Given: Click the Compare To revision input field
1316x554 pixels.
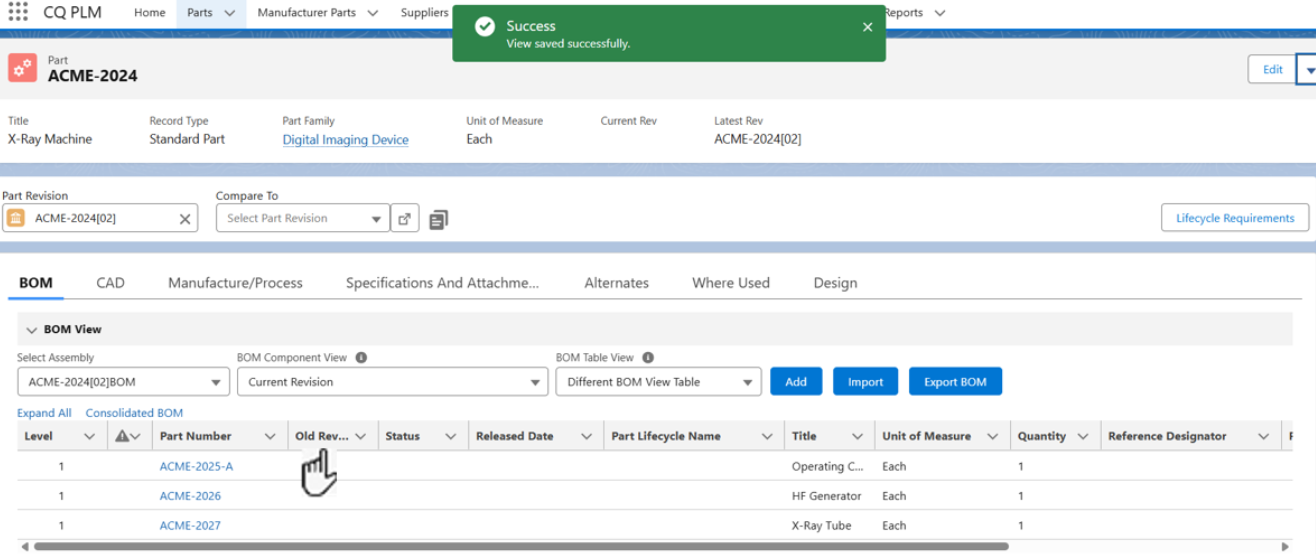Looking at the screenshot, I should click(x=295, y=219).
